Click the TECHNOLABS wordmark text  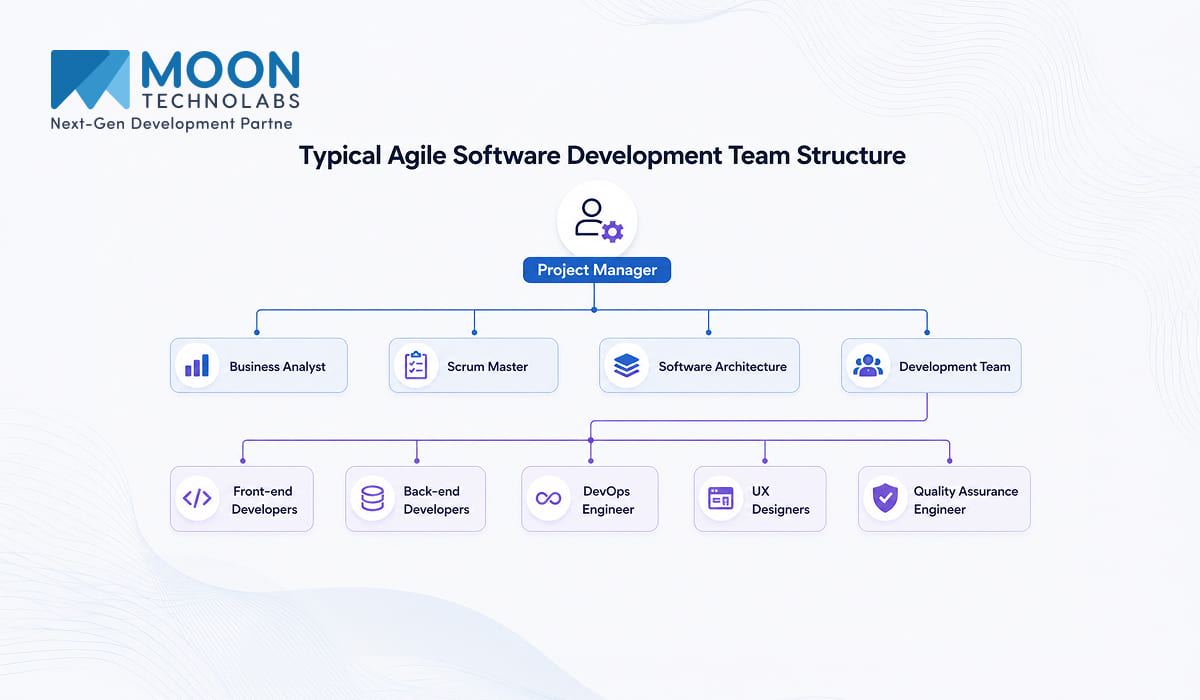pyautogui.click(x=220, y=101)
